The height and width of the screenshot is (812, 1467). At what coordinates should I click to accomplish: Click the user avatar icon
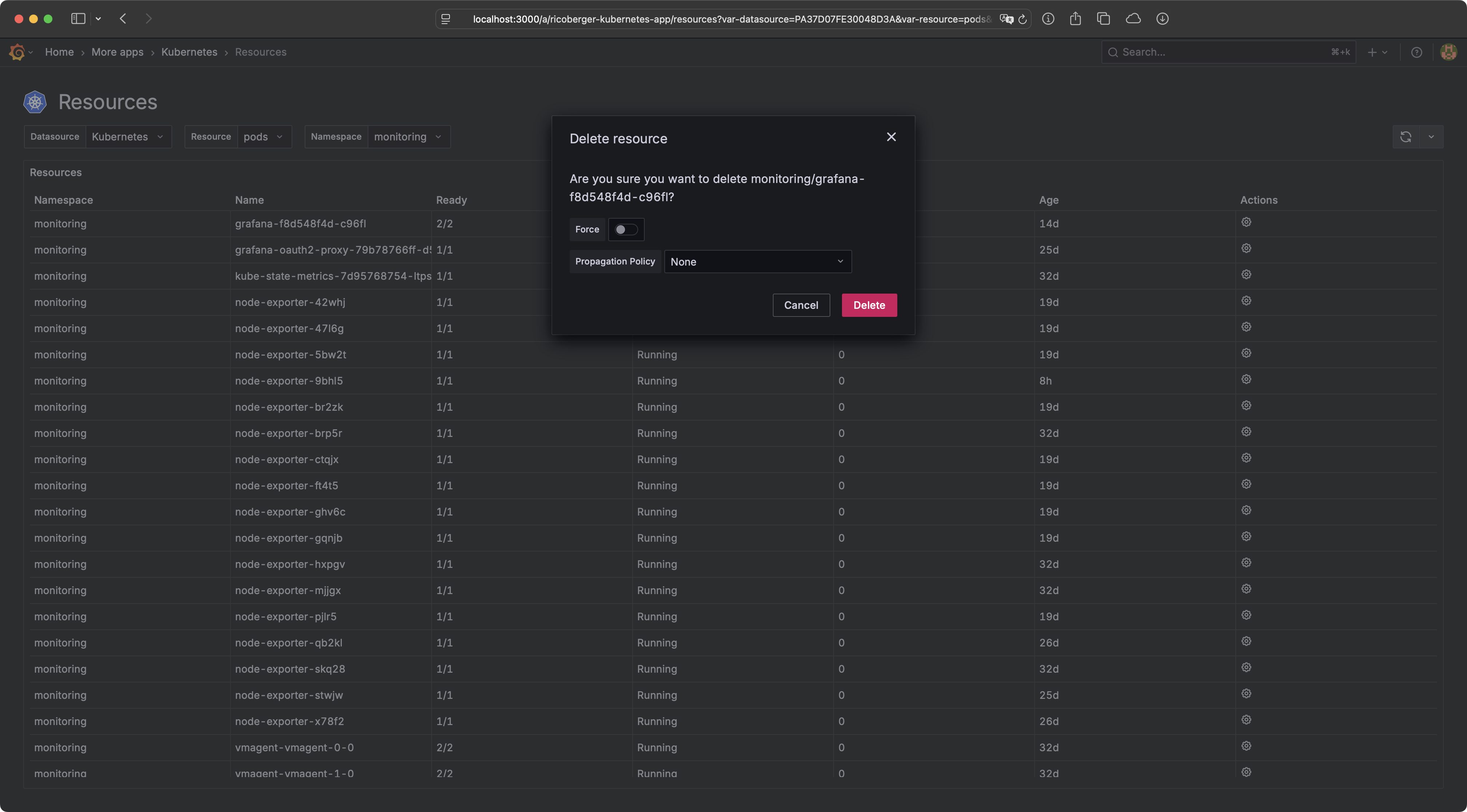point(1448,52)
